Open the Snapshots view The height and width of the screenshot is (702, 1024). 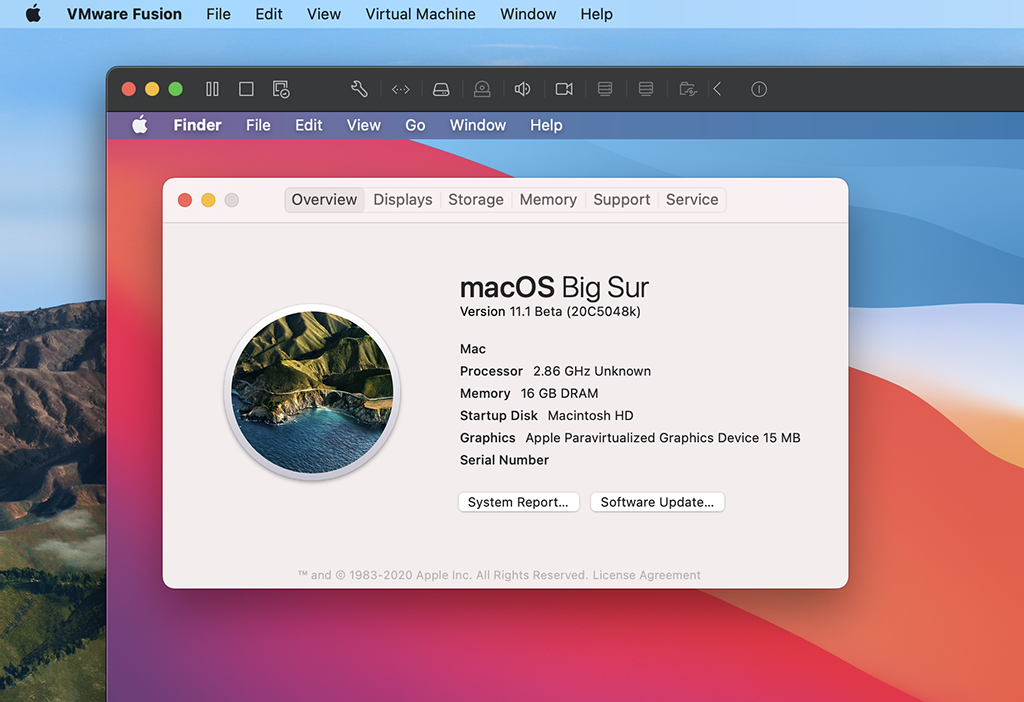280,88
